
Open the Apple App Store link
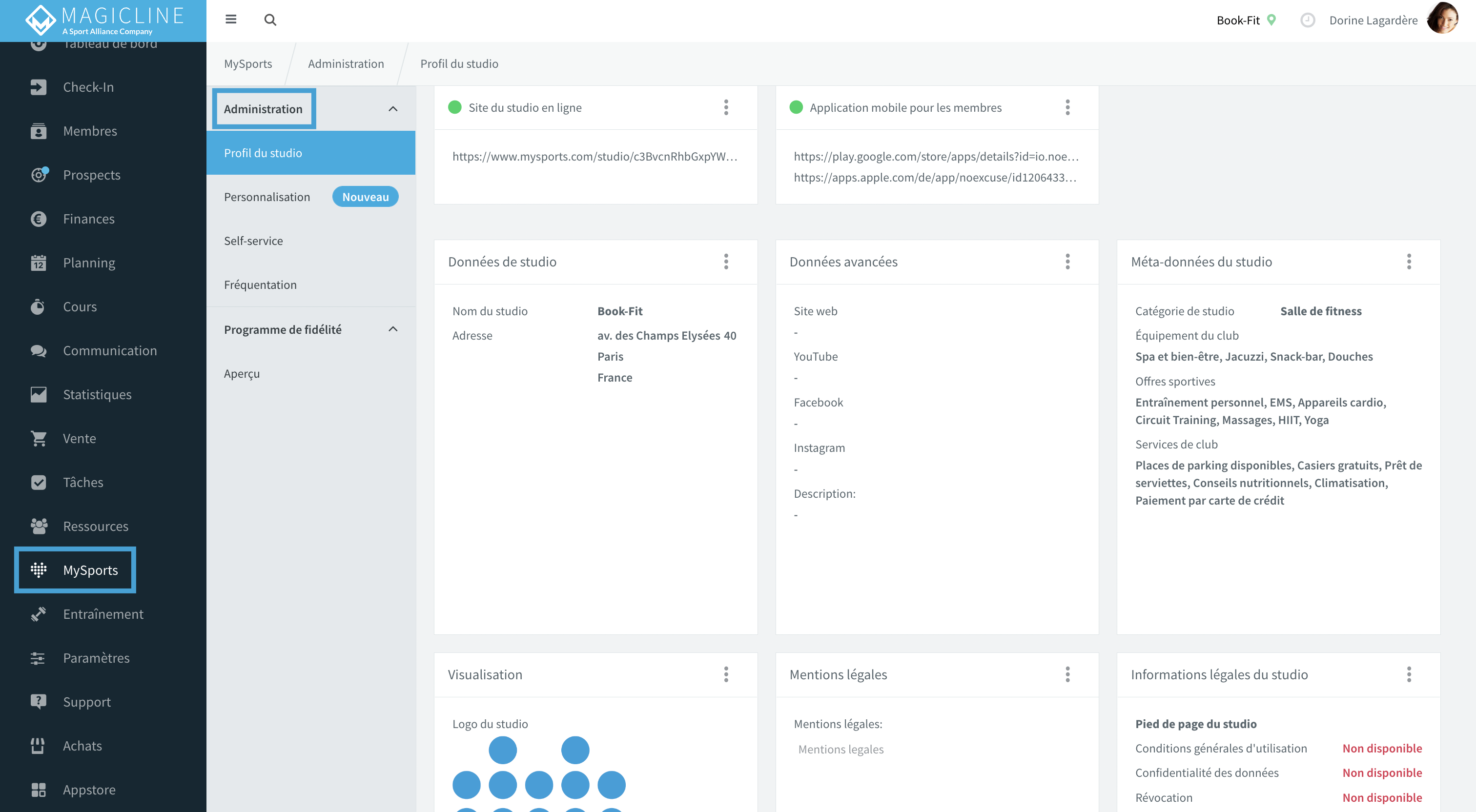935,178
